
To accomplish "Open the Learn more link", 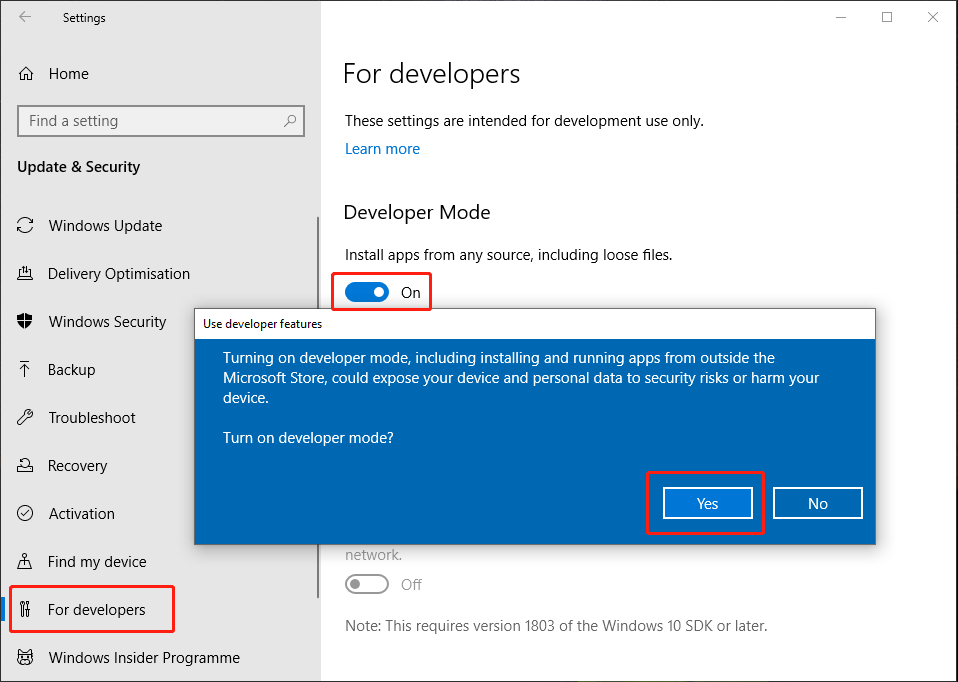I will coord(382,148).
